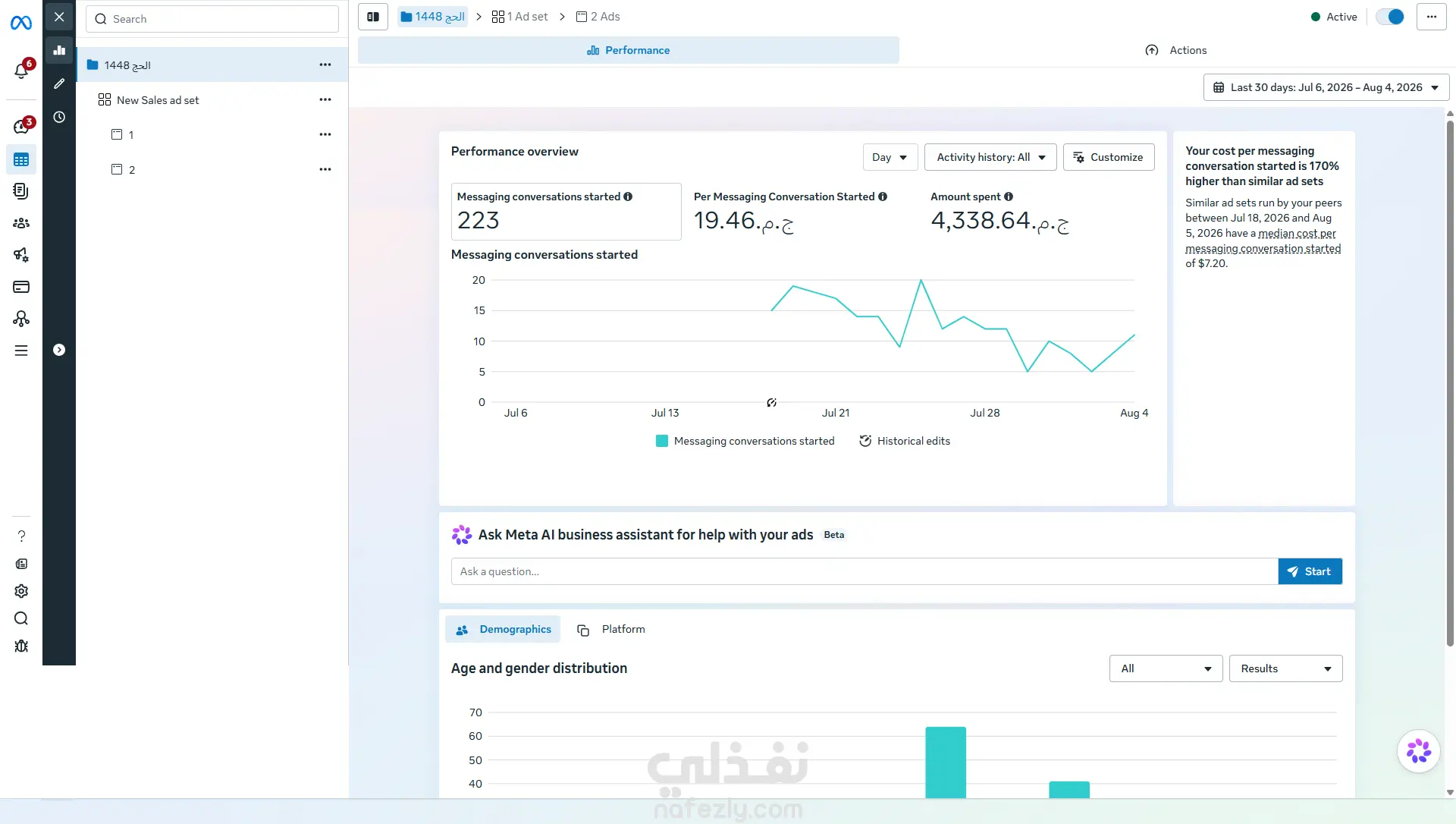1456x824 pixels.
Task: Open the Audiences people icon
Action: point(21,223)
